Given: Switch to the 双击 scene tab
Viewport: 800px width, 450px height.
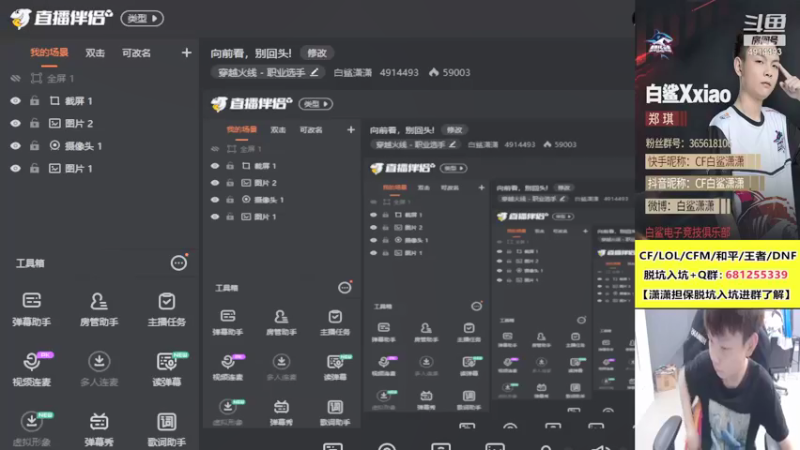Looking at the screenshot, I should (95, 53).
